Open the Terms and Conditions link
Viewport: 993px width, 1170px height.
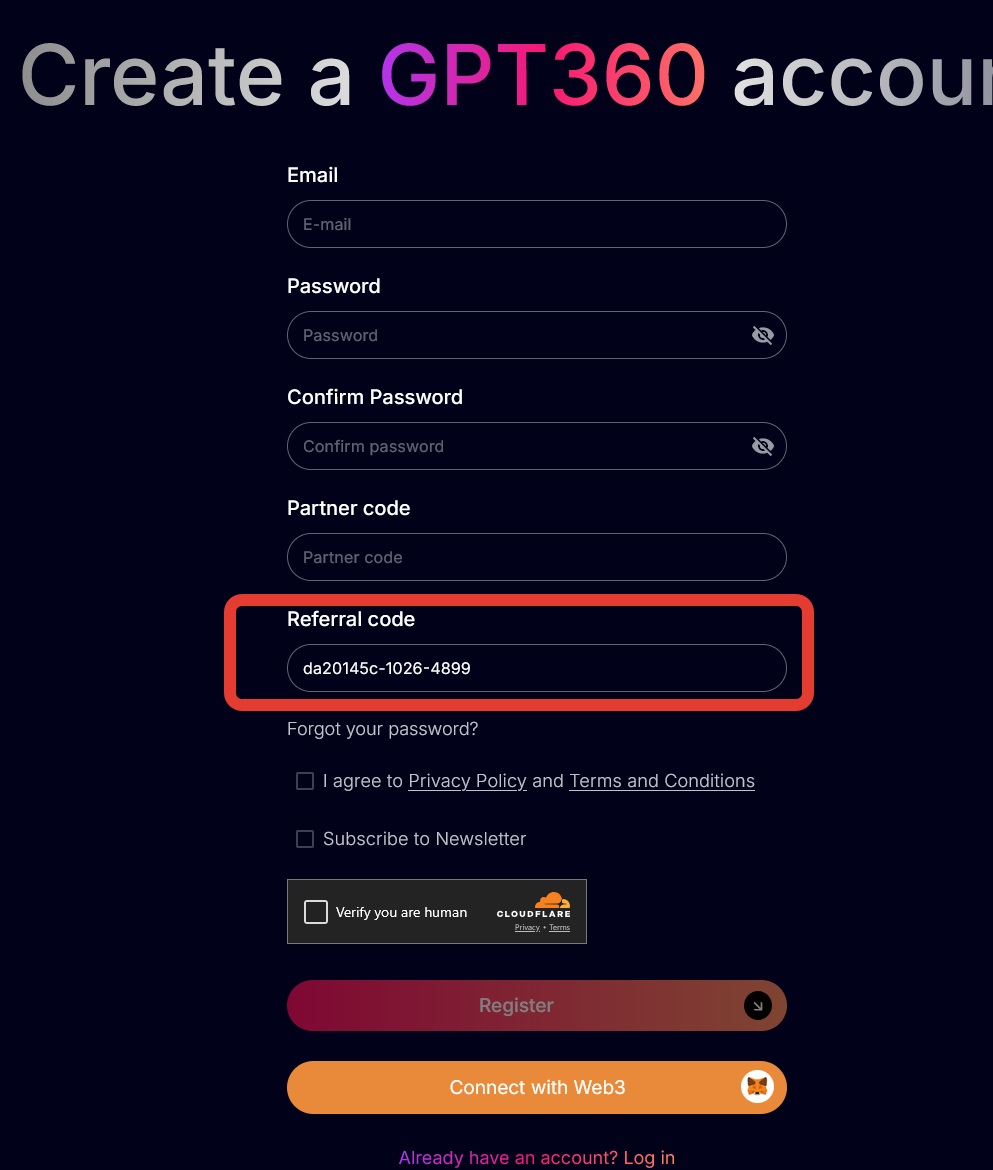662,781
